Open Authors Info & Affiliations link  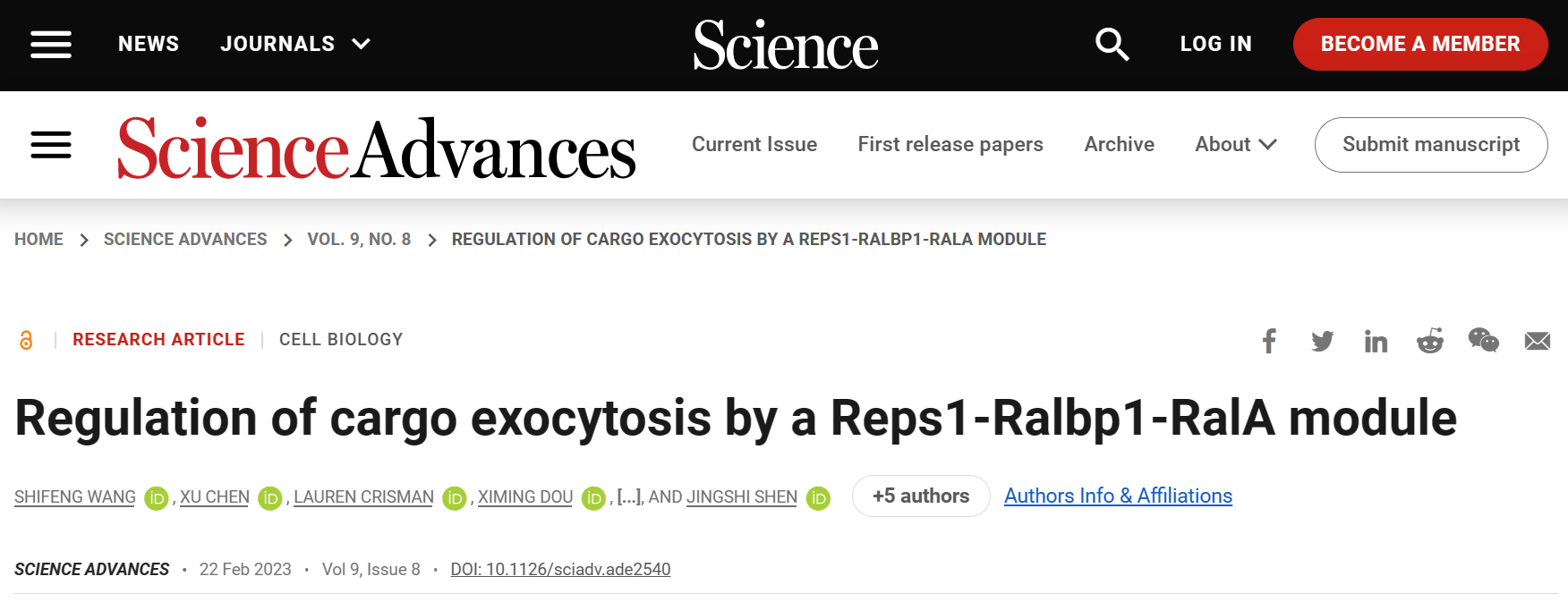coord(1118,496)
